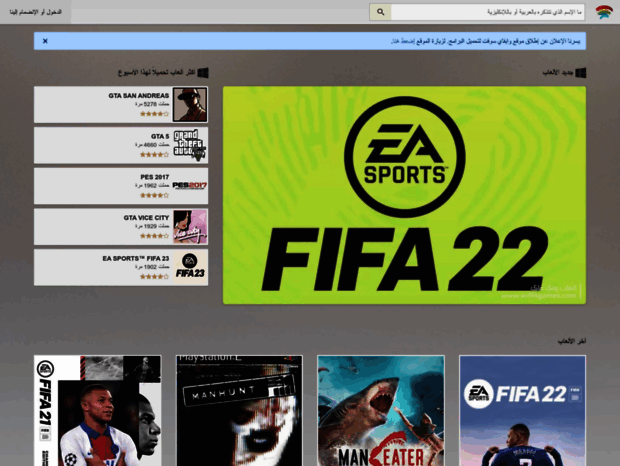Click the 5278 download count text
620x466 pixels.
(152, 104)
